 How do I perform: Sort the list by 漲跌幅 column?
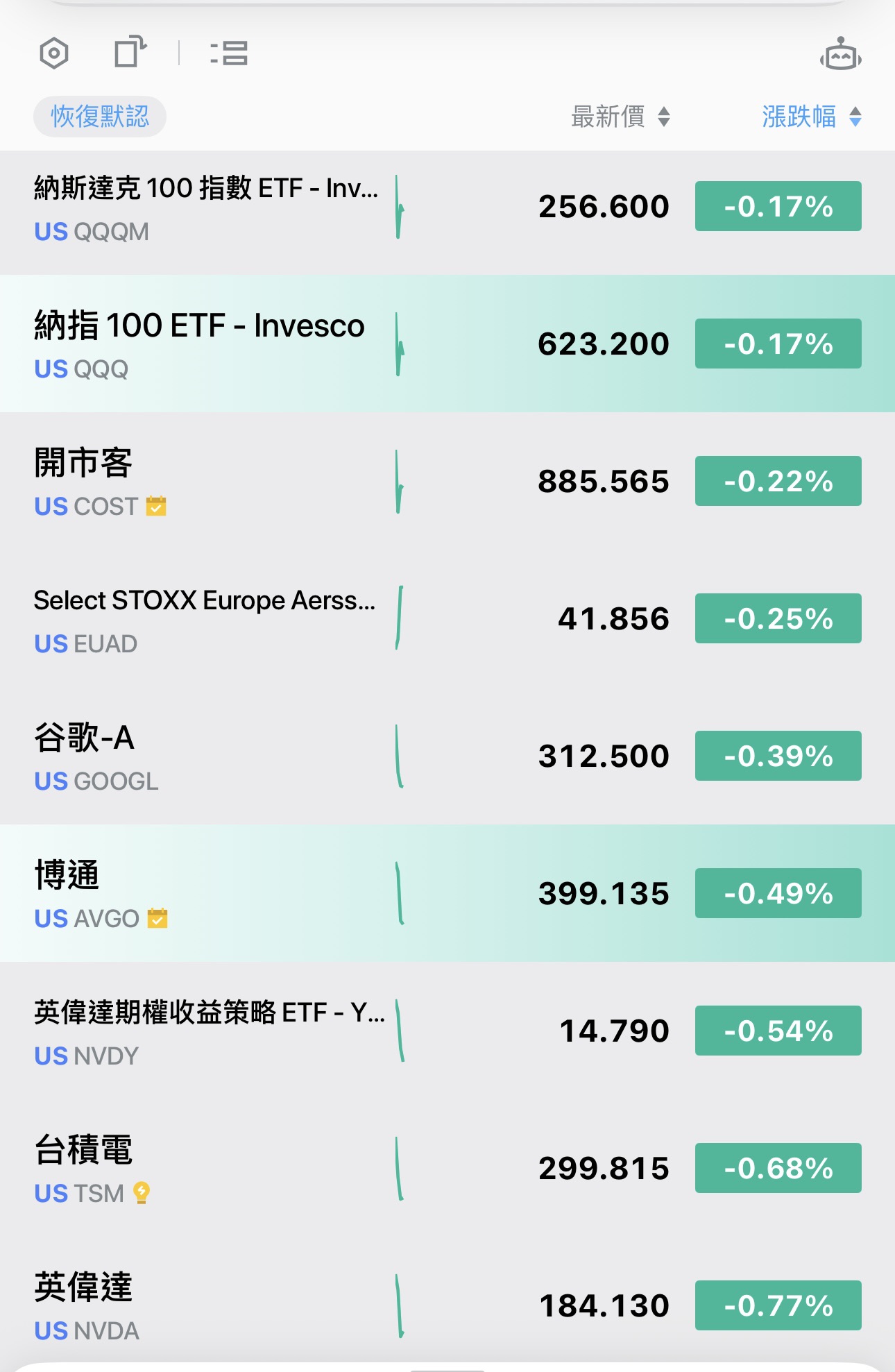click(x=811, y=117)
